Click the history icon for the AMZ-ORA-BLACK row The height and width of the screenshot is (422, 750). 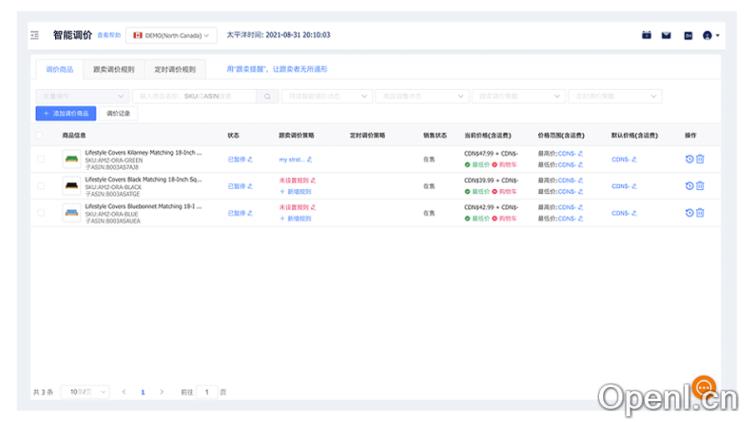click(689, 186)
